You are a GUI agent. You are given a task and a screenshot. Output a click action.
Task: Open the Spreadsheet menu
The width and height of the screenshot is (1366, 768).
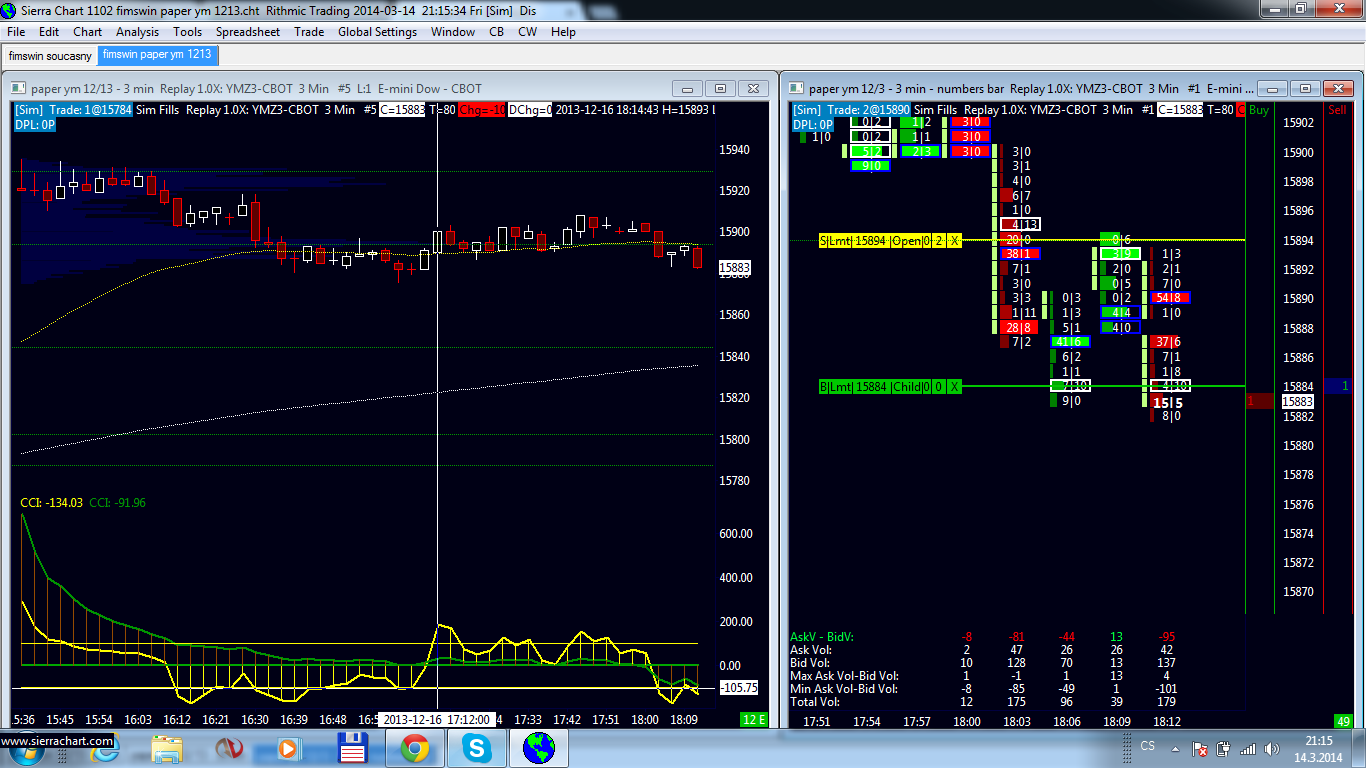248,32
